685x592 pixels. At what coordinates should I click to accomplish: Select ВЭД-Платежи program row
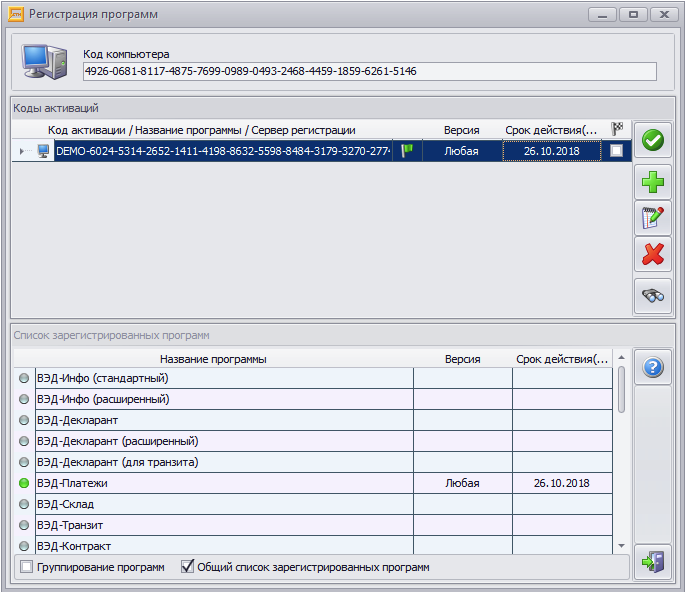tap(222, 483)
